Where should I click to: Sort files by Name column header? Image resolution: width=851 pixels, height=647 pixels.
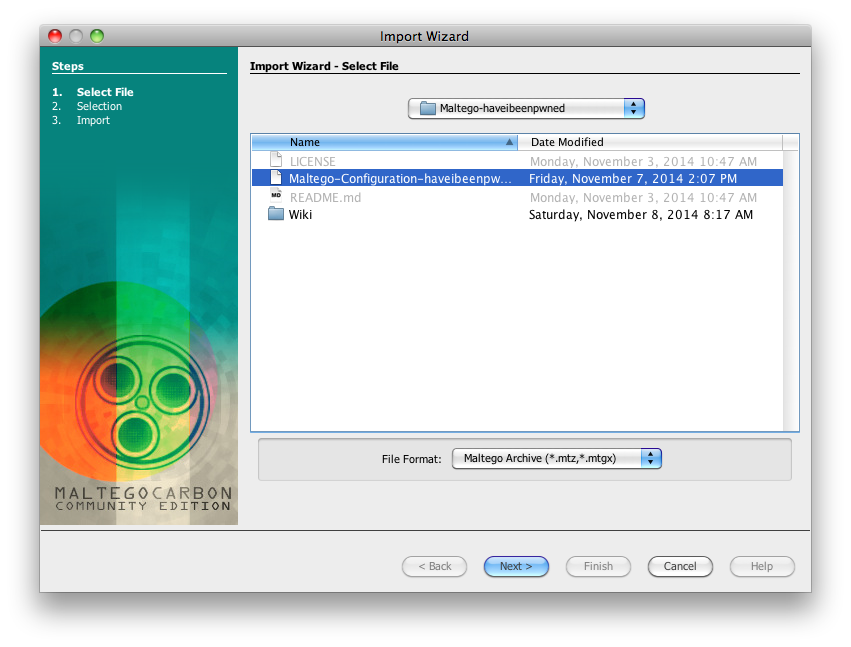tap(385, 142)
